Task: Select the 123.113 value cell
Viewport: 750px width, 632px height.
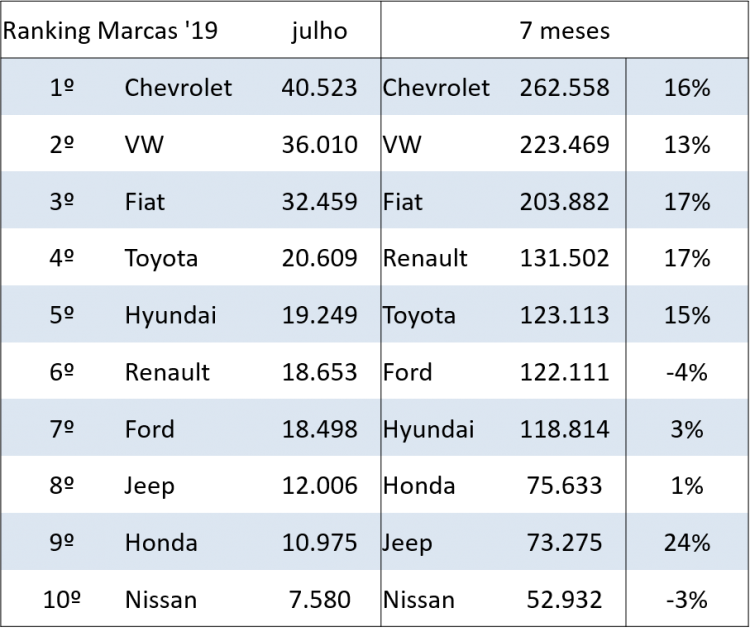Action: point(564,315)
